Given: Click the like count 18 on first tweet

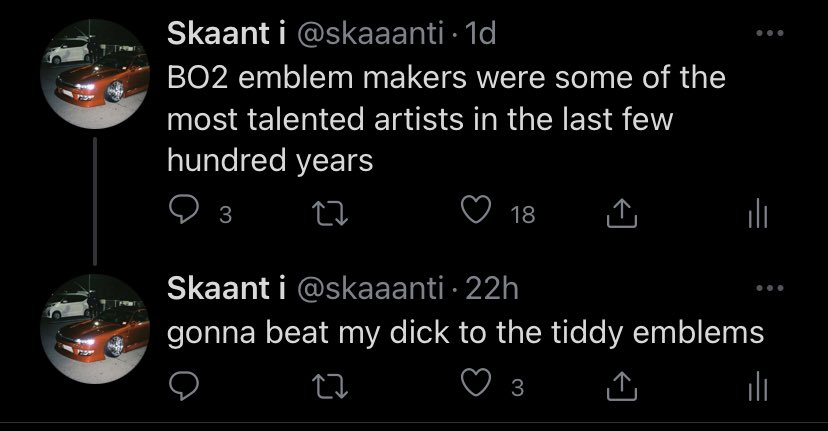Looking at the screenshot, I should click(x=522, y=214).
